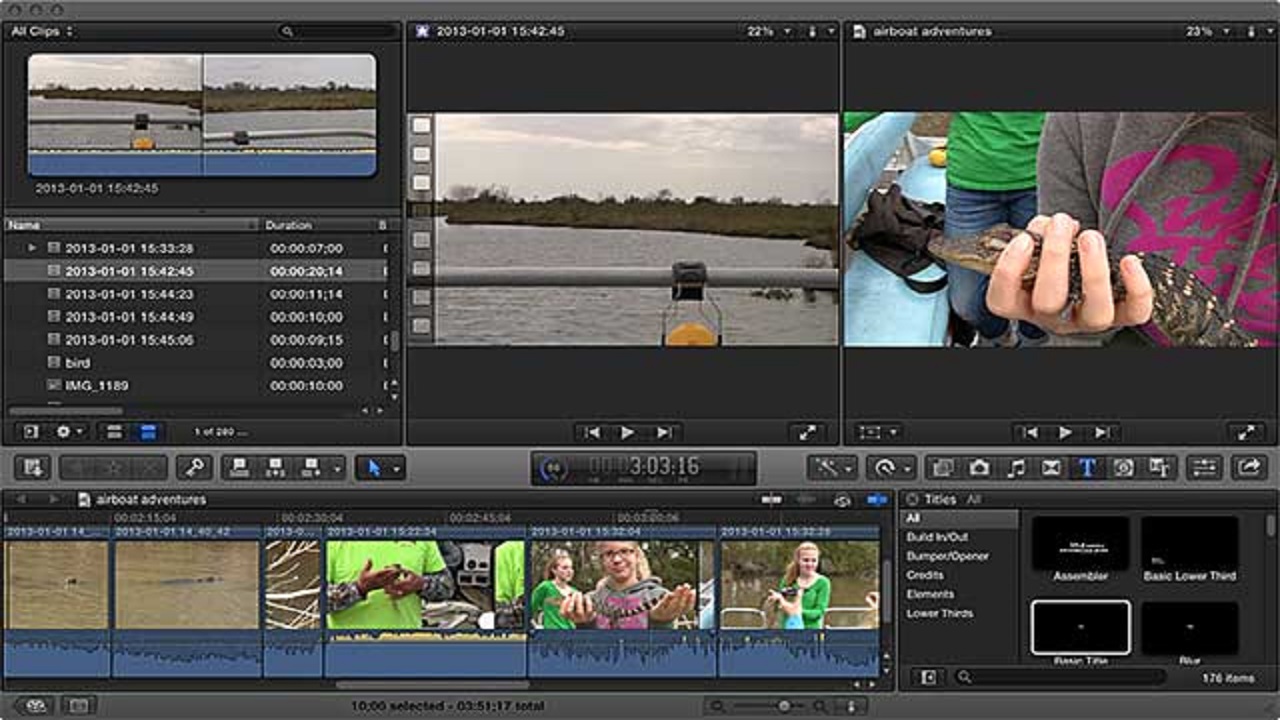
Task: Click the timeline zoom out magnifier
Action: [718, 706]
